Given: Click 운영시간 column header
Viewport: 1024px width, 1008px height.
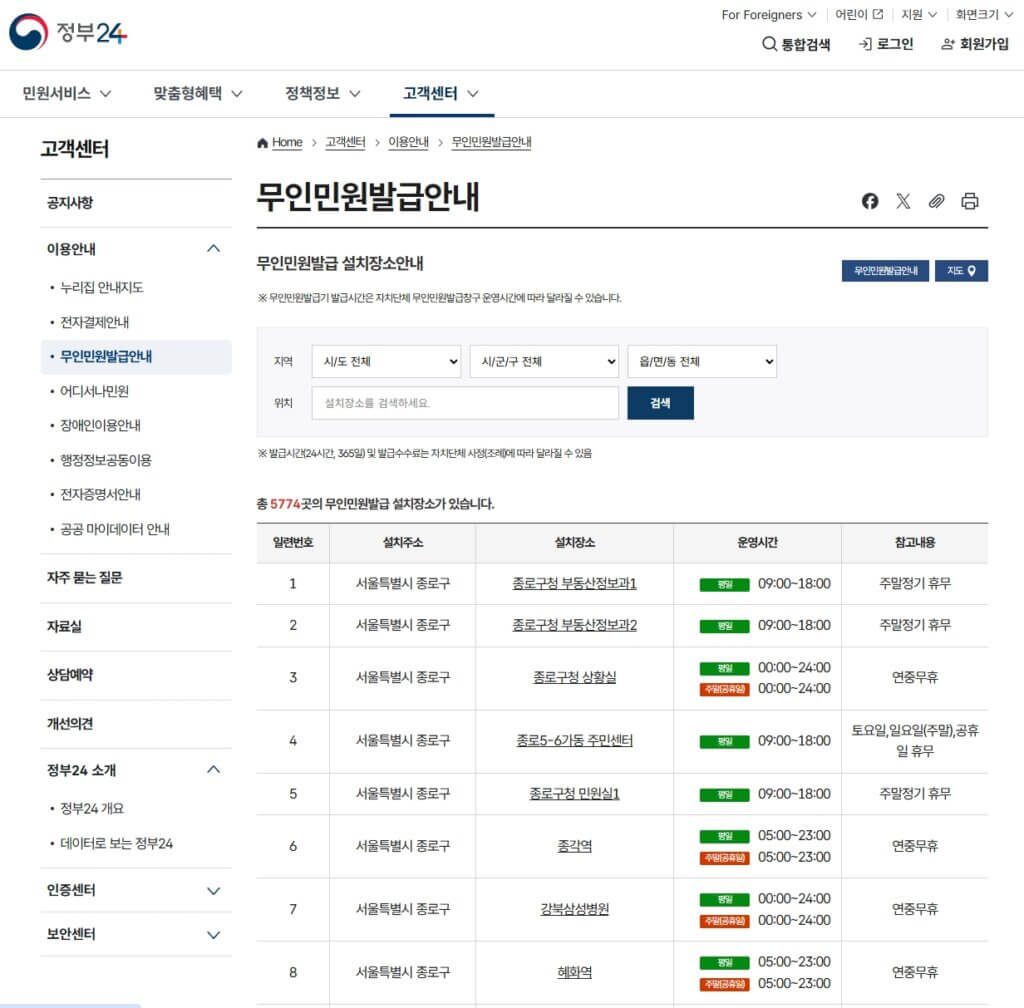Looking at the screenshot, I should (757, 543).
